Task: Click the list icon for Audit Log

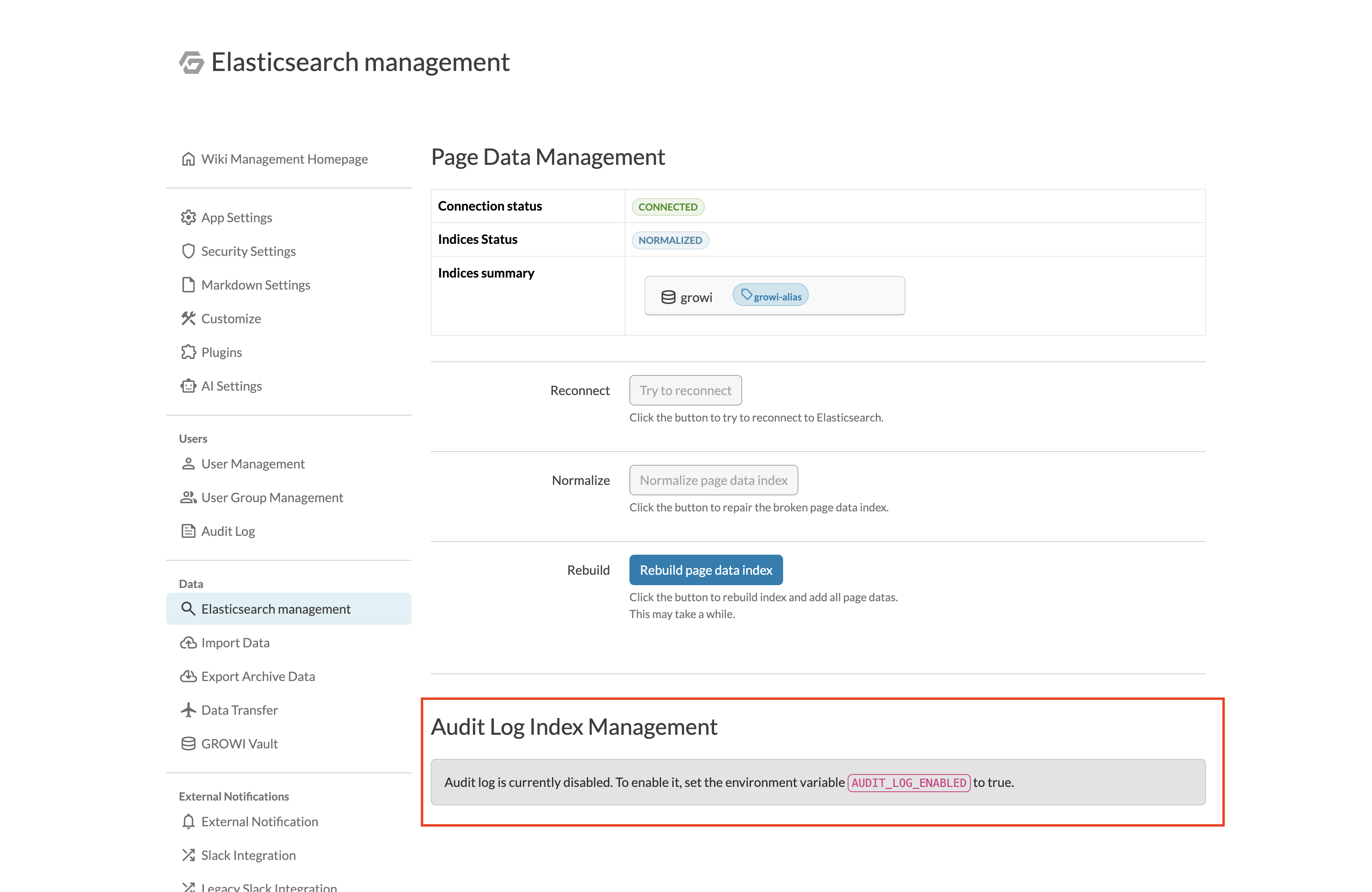Action: (188, 531)
